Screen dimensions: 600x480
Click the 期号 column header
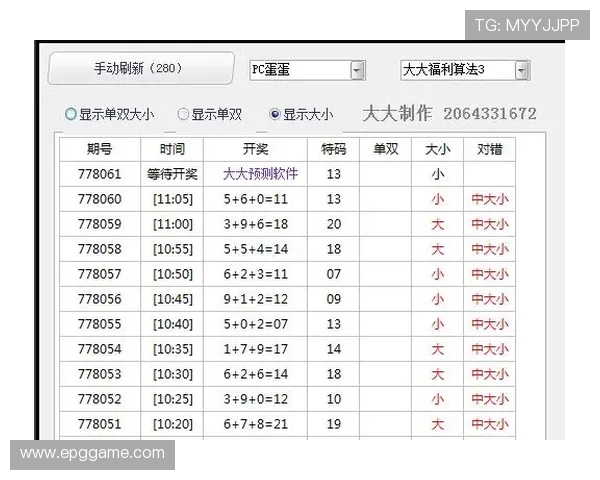point(100,149)
